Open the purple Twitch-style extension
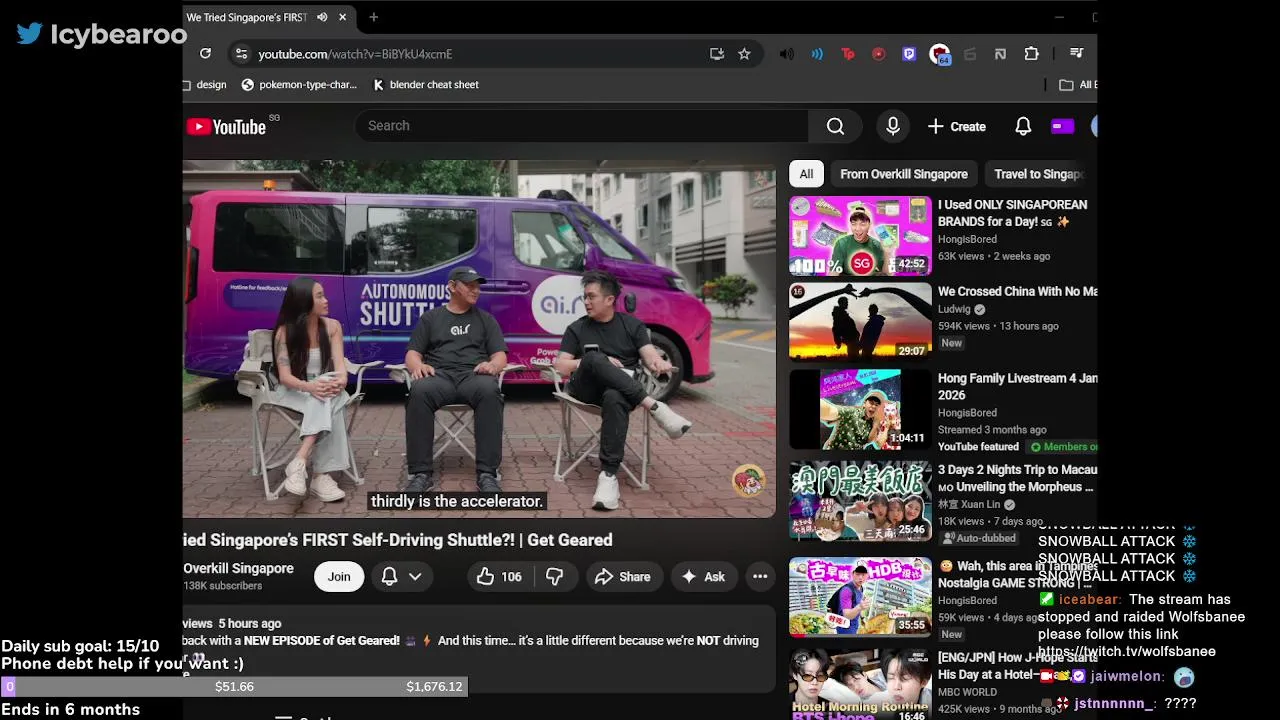Screen dimensions: 1280x720 point(909,54)
